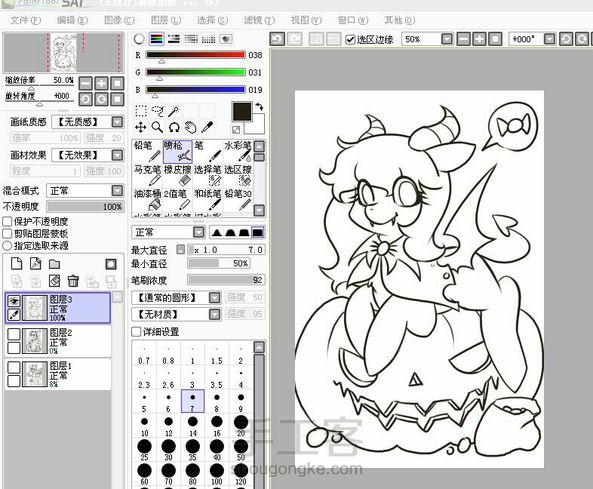This screenshot has width=593, height=489.
Task: Select the Pencil 30 (铅笔30) tool
Action: point(238,200)
